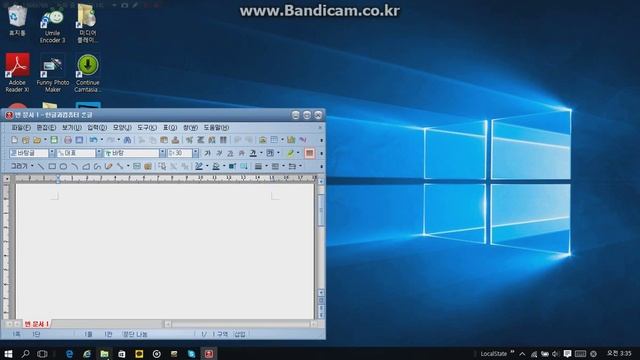Open the 창(W) menu

click(x=190, y=128)
